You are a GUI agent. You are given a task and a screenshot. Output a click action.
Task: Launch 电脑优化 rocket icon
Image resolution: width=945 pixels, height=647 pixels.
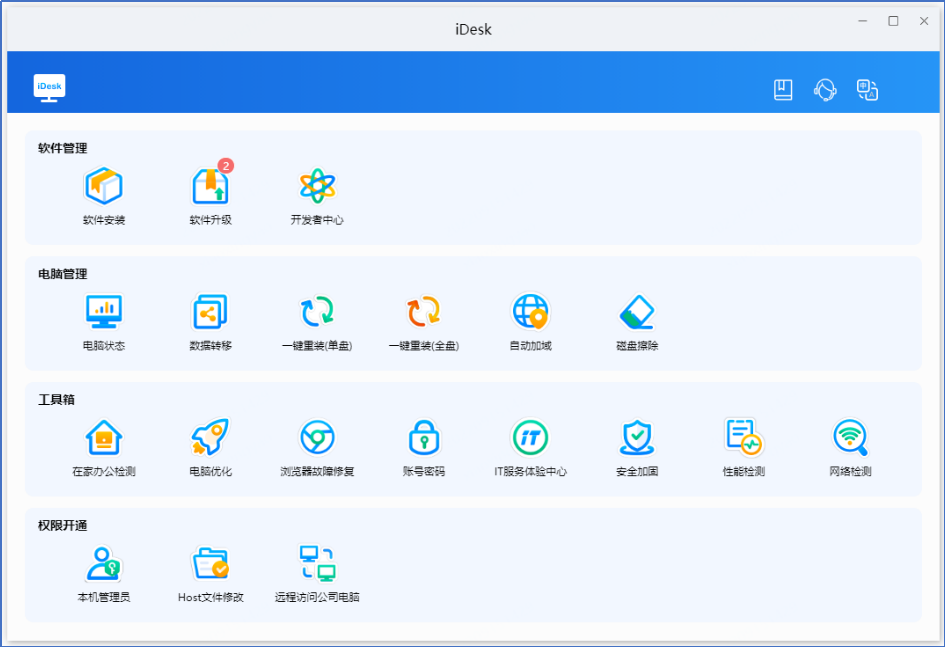[210, 437]
